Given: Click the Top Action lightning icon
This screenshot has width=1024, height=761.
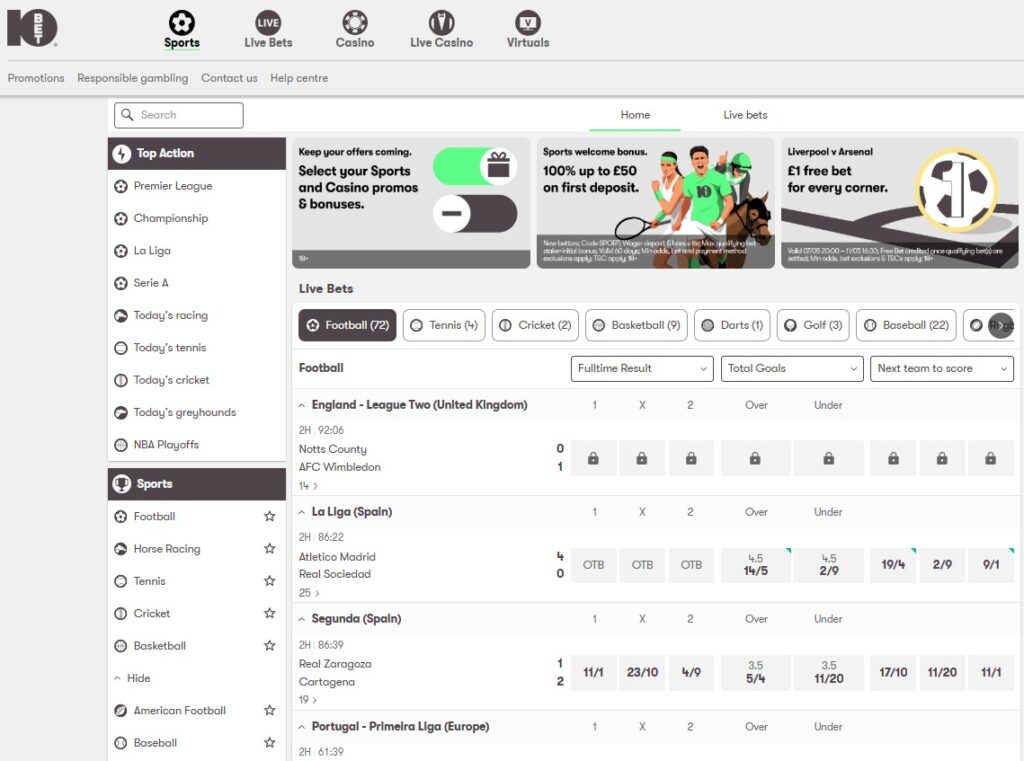Looking at the screenshot, I should [x=121, y=154].
